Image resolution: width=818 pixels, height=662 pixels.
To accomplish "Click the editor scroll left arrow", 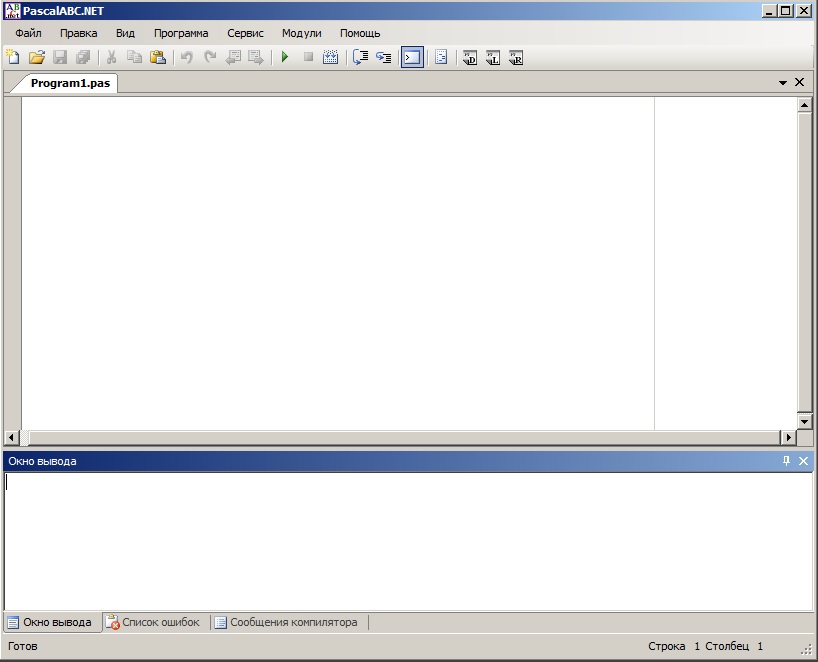I will pyautogui.click(x=11, y=437).
